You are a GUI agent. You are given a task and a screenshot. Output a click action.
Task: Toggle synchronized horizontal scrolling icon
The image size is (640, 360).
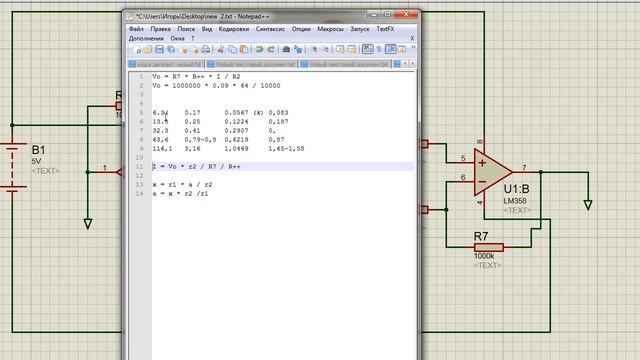pyautogui.click(x=352, y=49)
